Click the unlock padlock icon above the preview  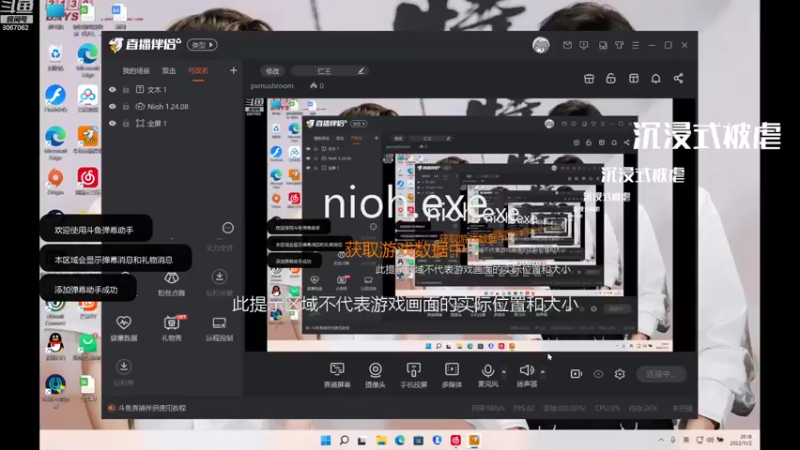(x=611, y=78)
